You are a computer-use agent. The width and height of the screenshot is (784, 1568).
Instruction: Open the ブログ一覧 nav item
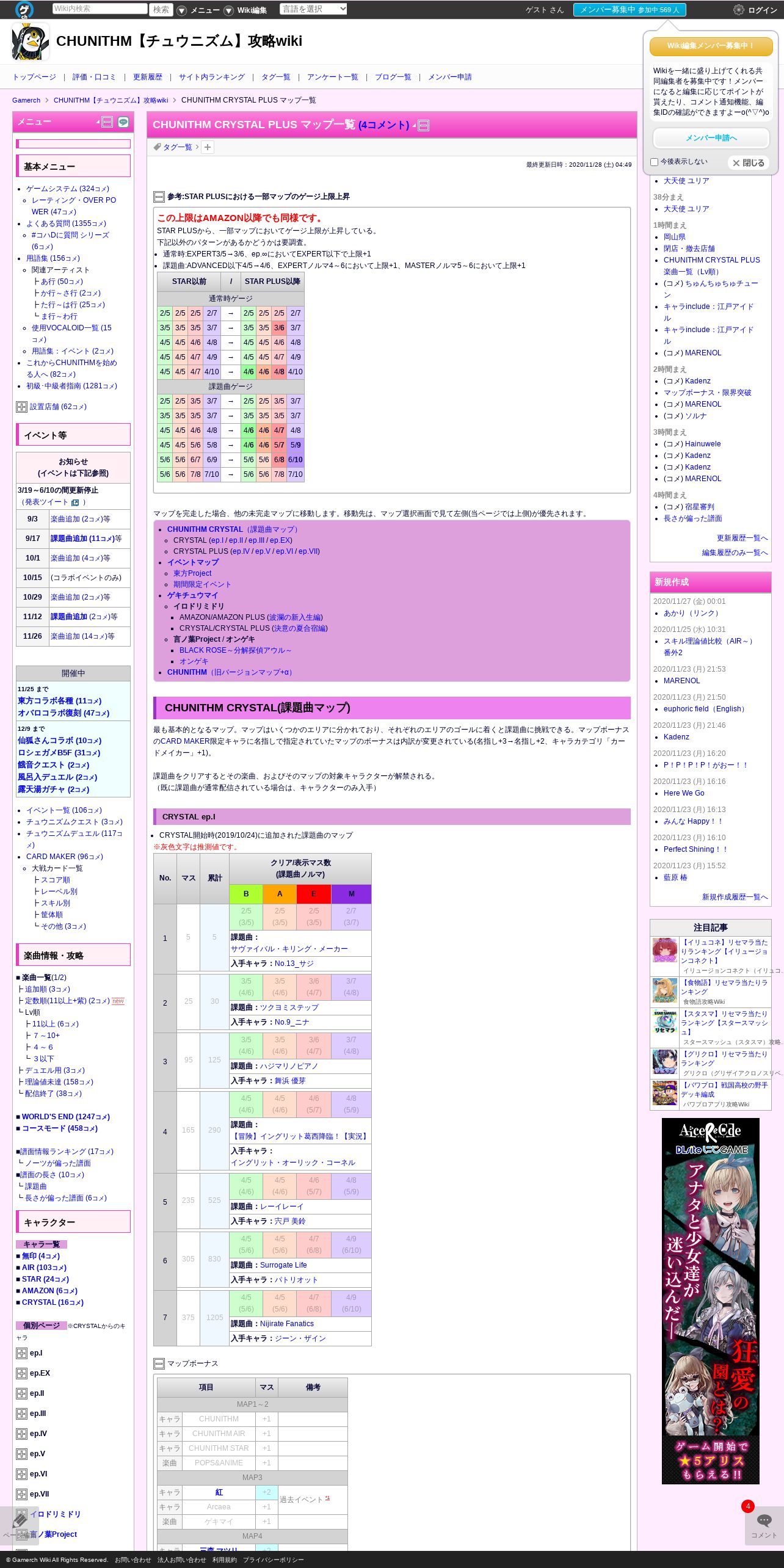pos(393,77)
